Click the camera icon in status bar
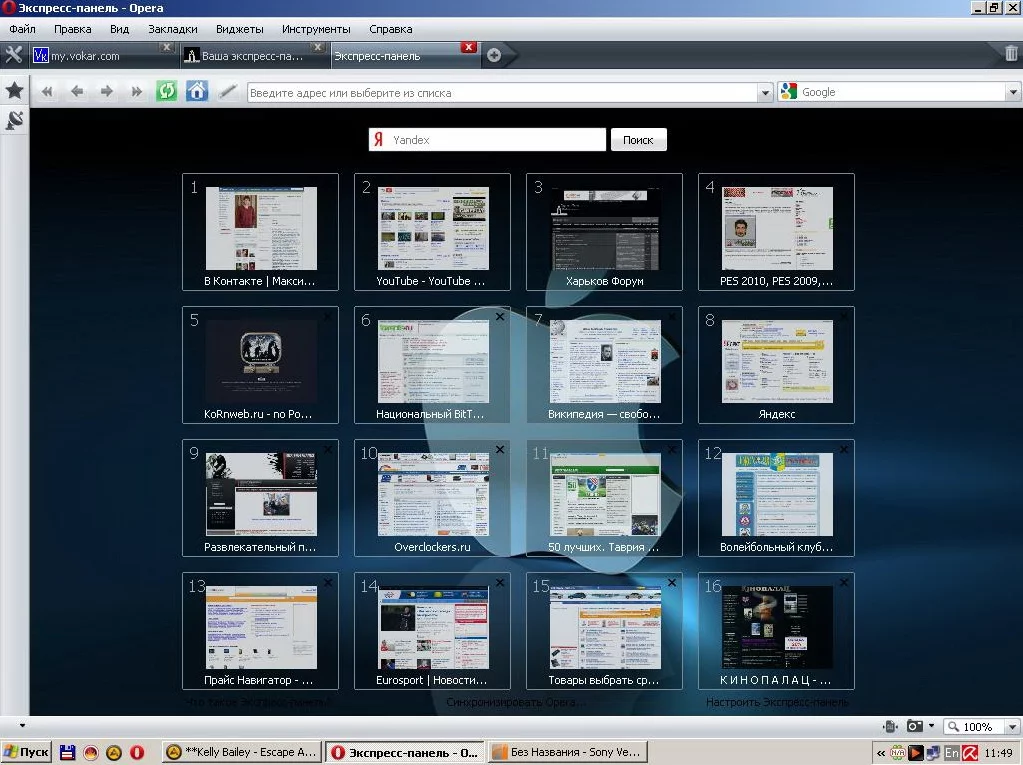Viewport: 1023px width, 765px height. click(x=915, y=726)
